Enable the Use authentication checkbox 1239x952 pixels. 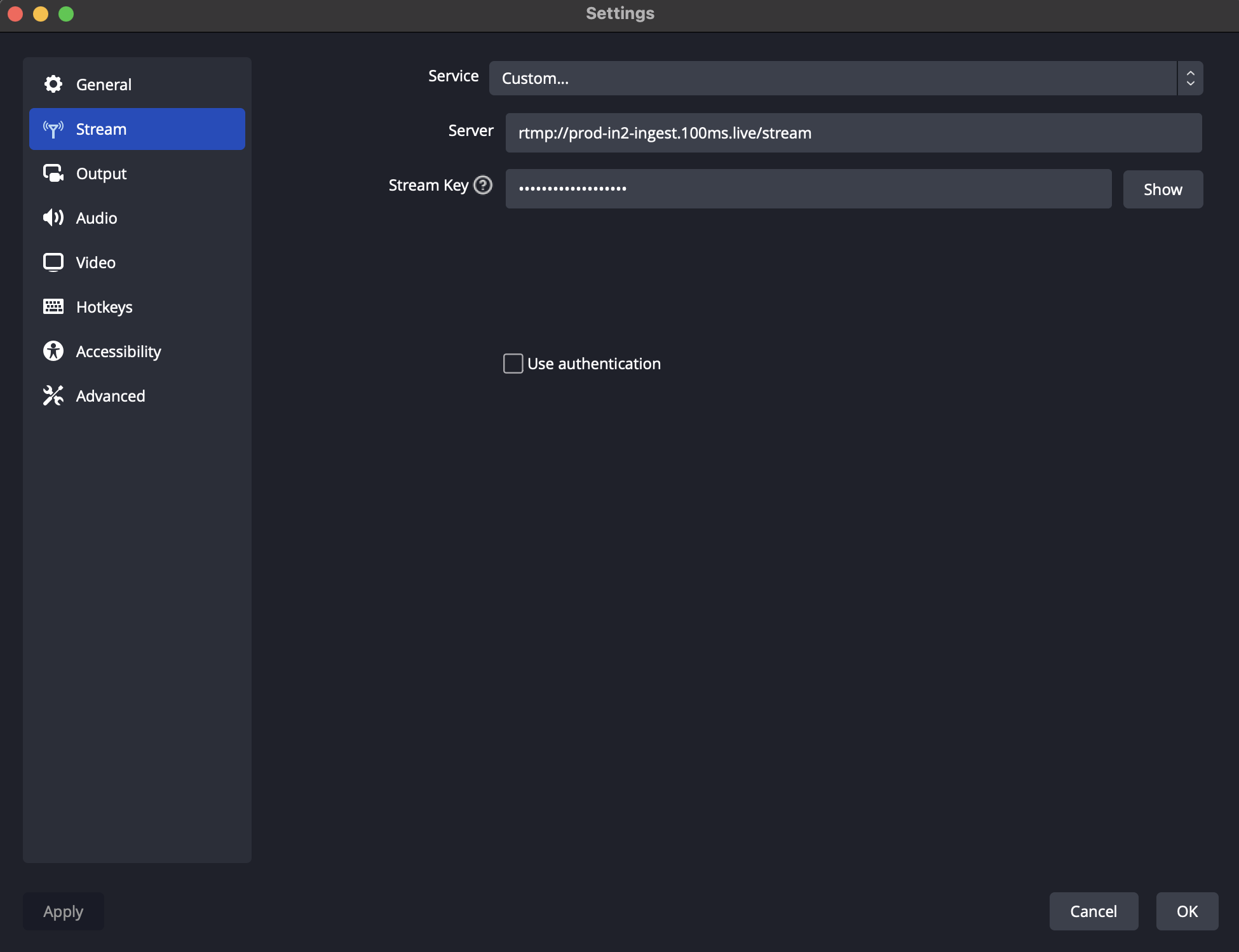513,363
